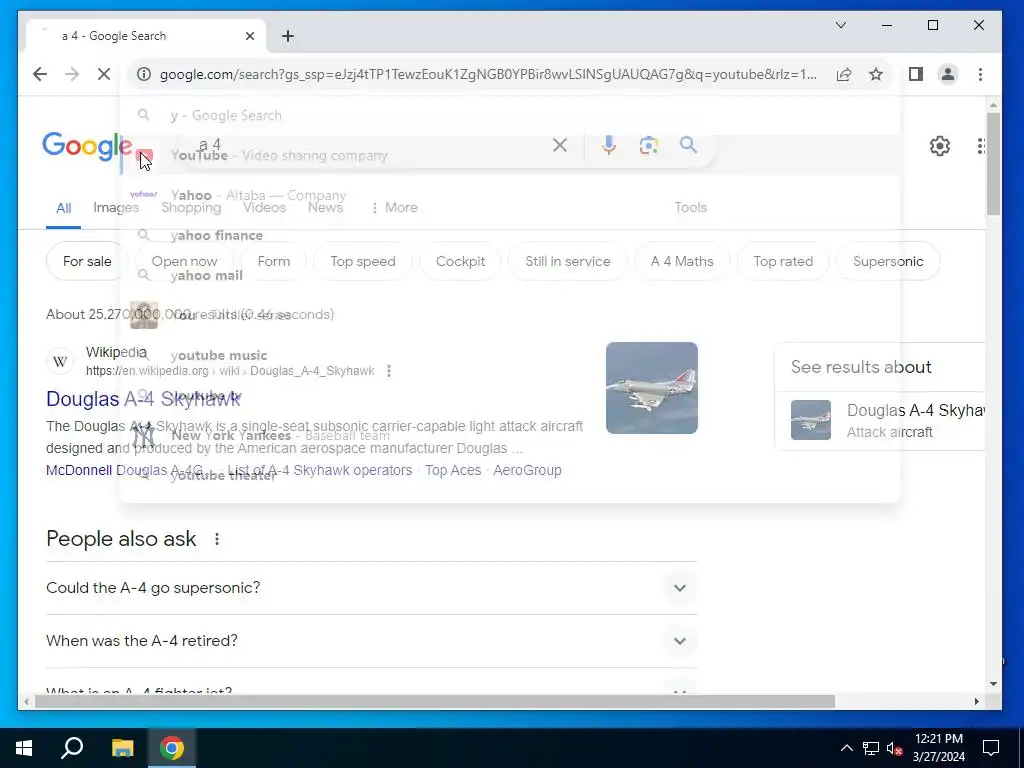Open Wikipedia result options three dots
The image size is (1024, 768).
(x=389, y=371)
